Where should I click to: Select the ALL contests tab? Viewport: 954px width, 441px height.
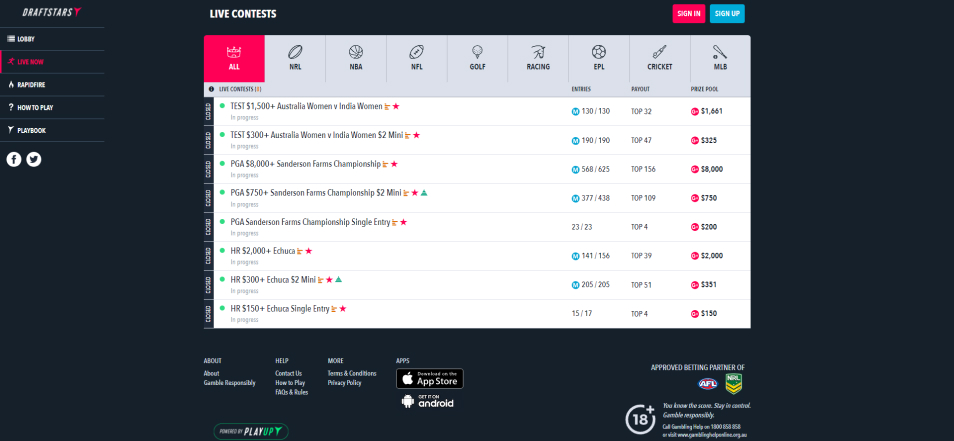click(x=234, y=58)
